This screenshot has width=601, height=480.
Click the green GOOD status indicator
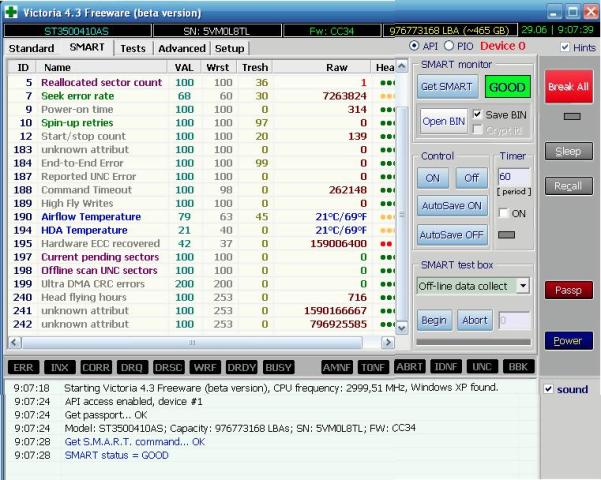pos(506,87)
